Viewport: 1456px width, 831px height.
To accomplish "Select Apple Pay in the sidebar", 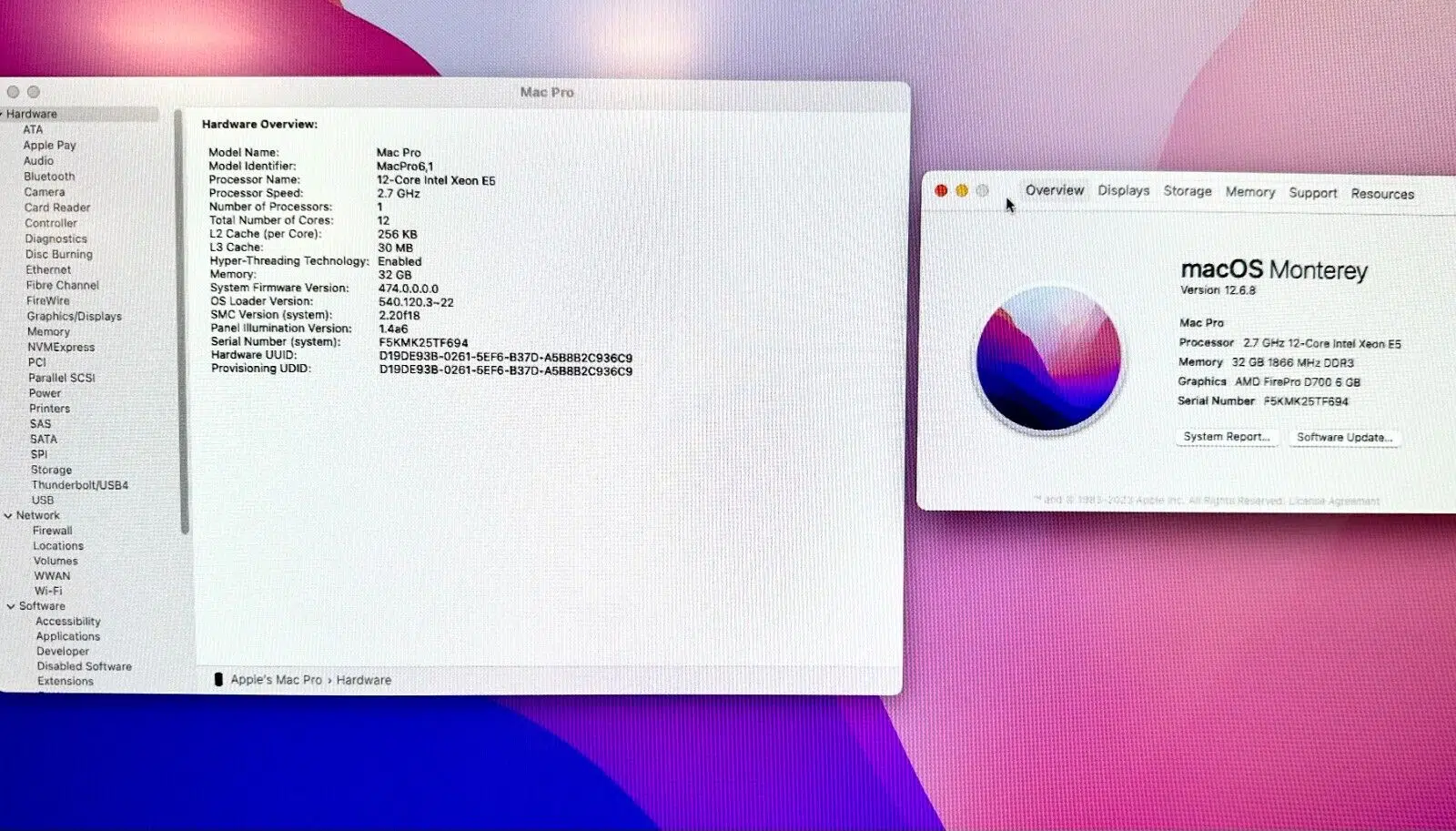I will pos(50,145).
